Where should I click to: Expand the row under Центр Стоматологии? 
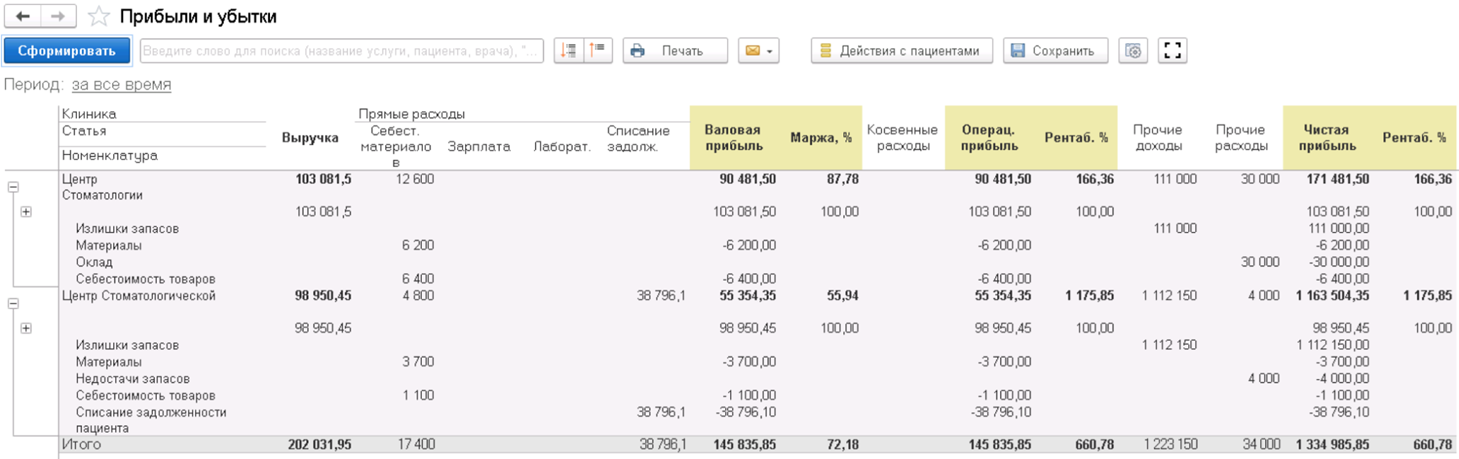click(x=26, y=212)
